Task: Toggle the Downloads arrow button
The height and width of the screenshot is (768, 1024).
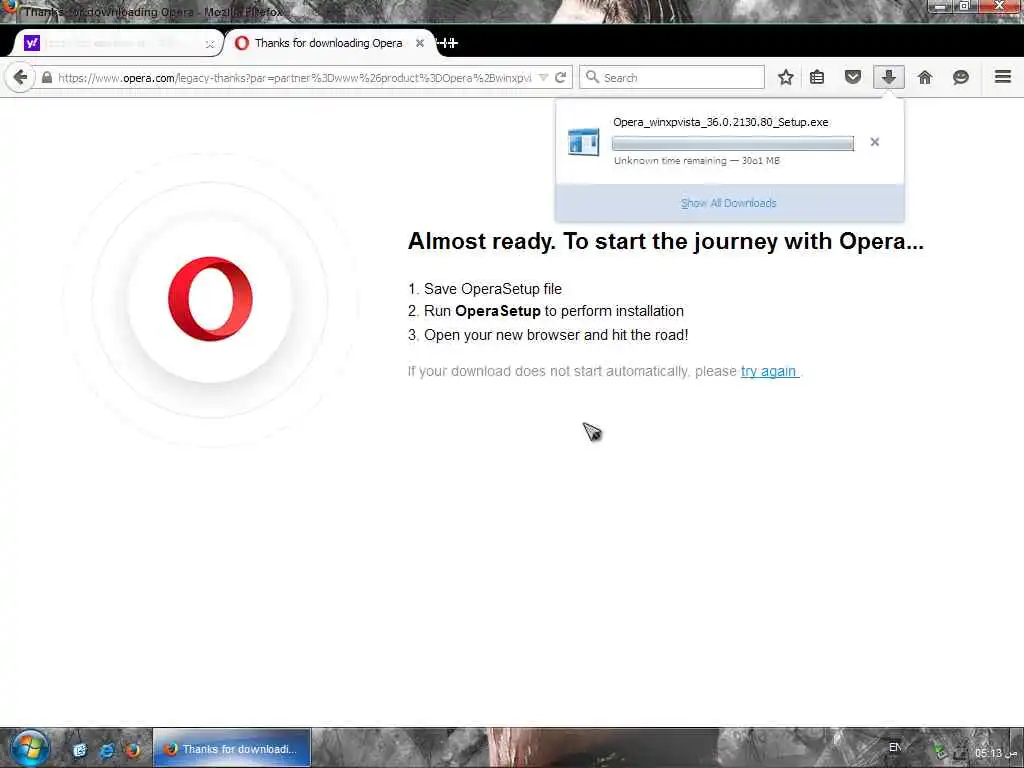Action: coord(888,78)
